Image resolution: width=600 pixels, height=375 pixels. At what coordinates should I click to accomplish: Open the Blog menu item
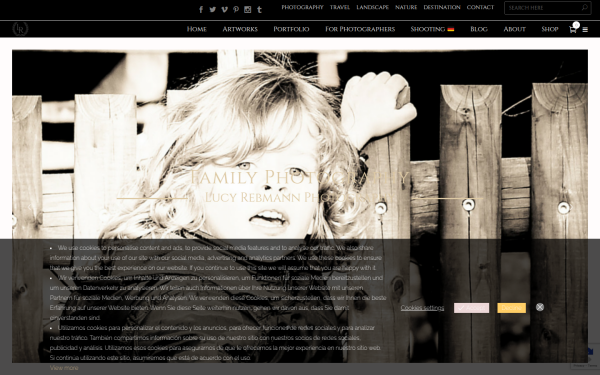click(x=479, y=29)
